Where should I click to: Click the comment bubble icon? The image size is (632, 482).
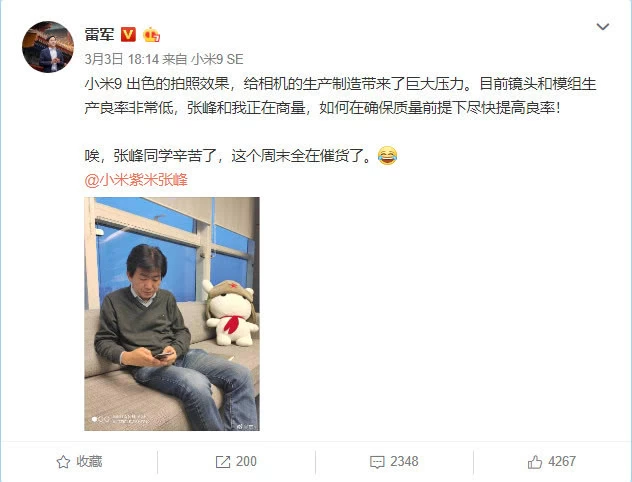(x=377, y=462)
